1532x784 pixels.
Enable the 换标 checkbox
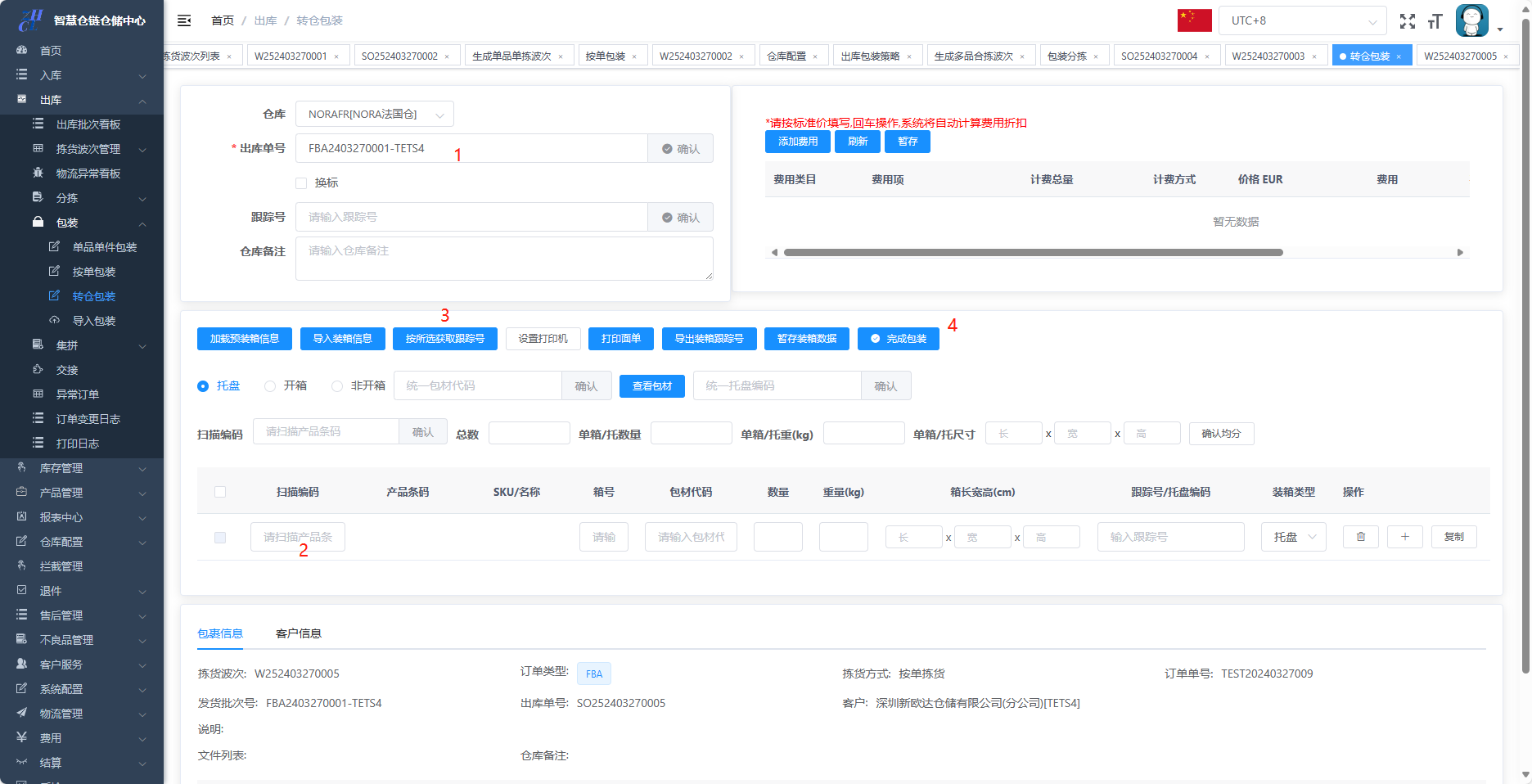(x=301, y=182)
